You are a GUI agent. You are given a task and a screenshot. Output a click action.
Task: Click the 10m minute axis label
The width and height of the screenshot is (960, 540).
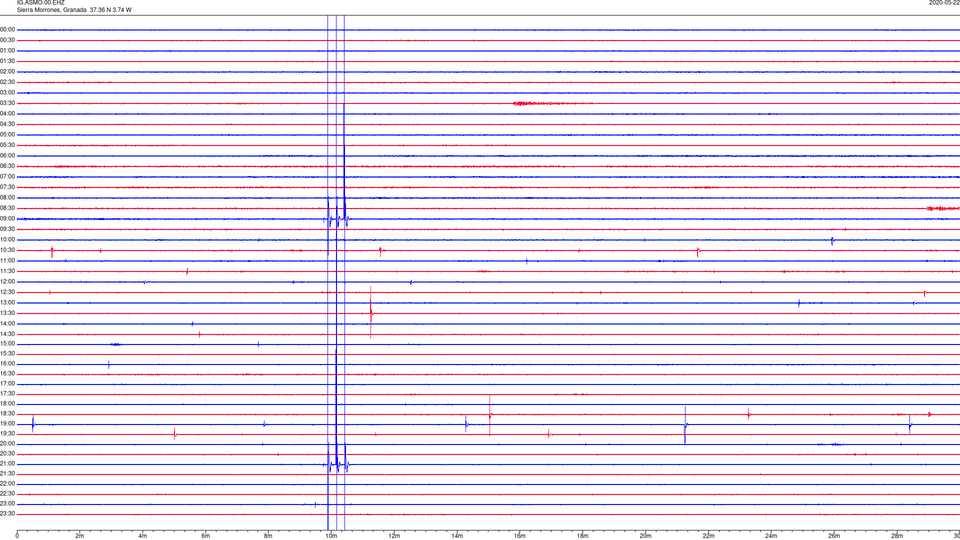coord(331,536)
